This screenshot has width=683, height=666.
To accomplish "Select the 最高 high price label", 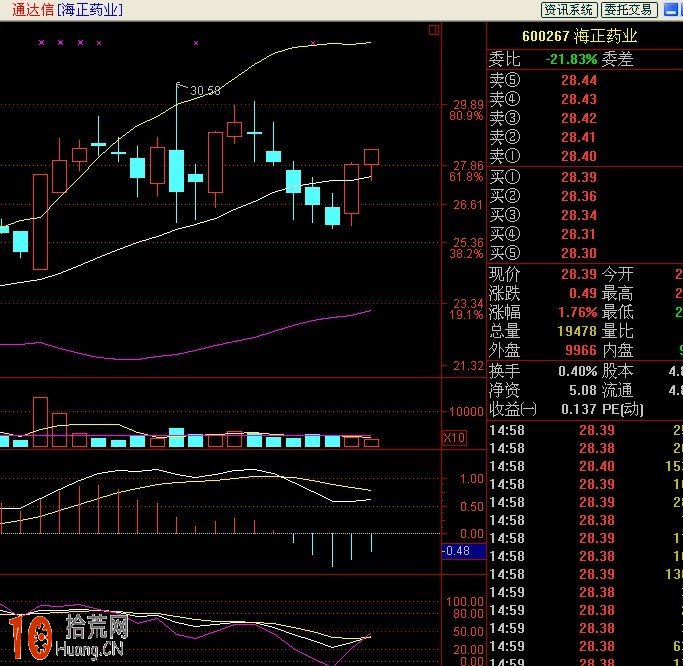I will [617, 293].
